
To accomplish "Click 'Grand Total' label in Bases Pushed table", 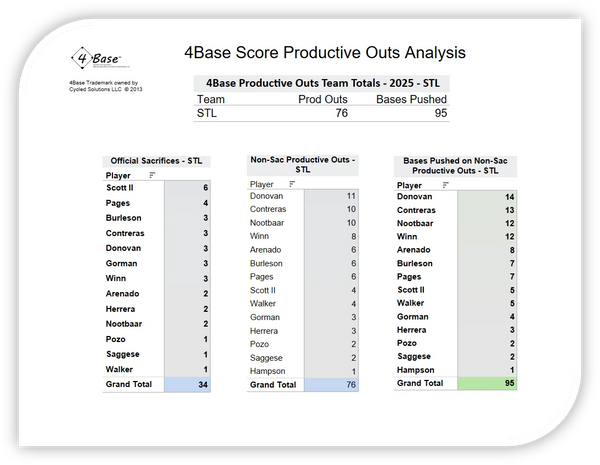I will click(420, 383).
